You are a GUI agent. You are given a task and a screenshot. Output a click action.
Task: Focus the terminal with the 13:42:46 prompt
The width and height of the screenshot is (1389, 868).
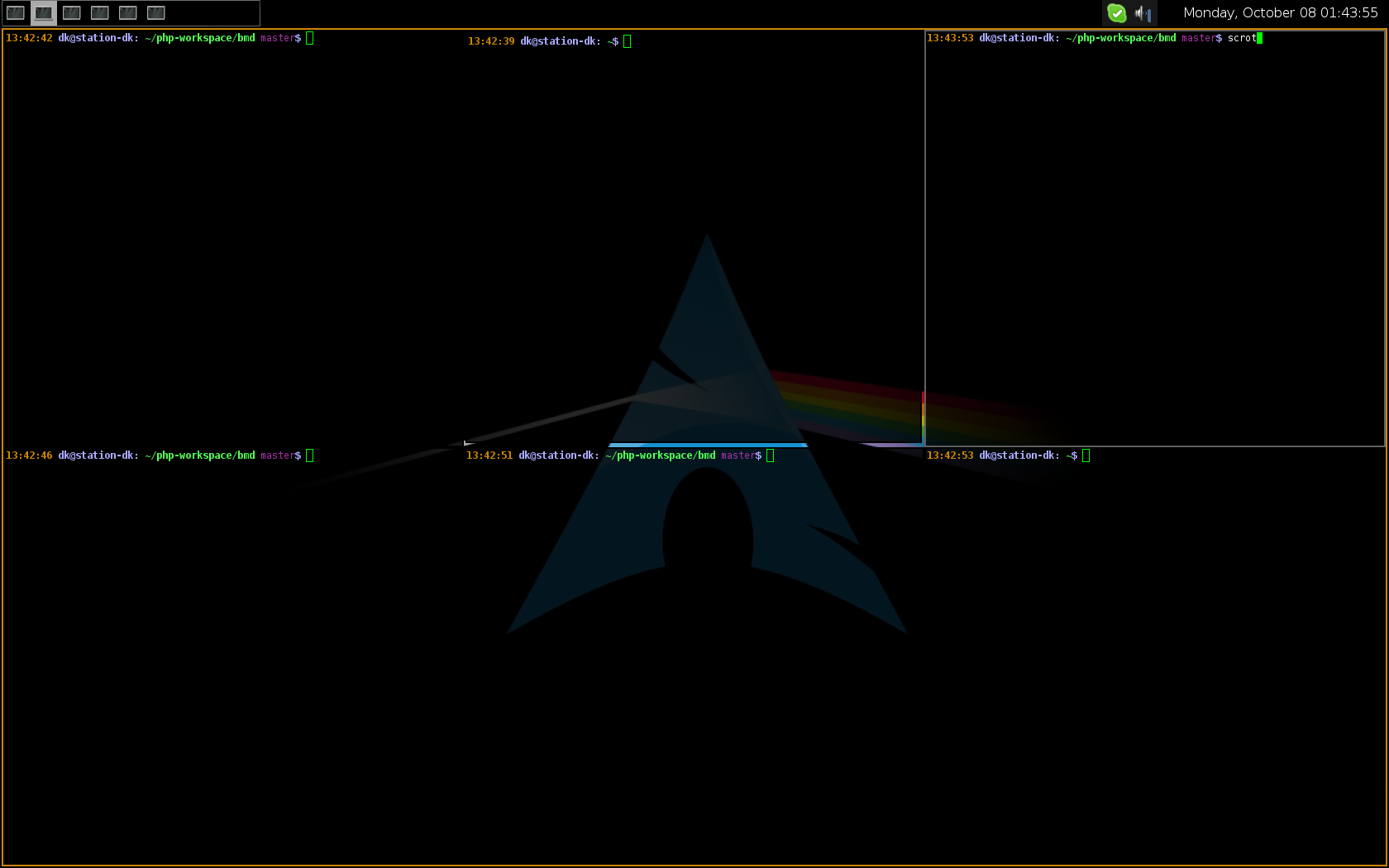pyautogui.click(x=232, y=656)
